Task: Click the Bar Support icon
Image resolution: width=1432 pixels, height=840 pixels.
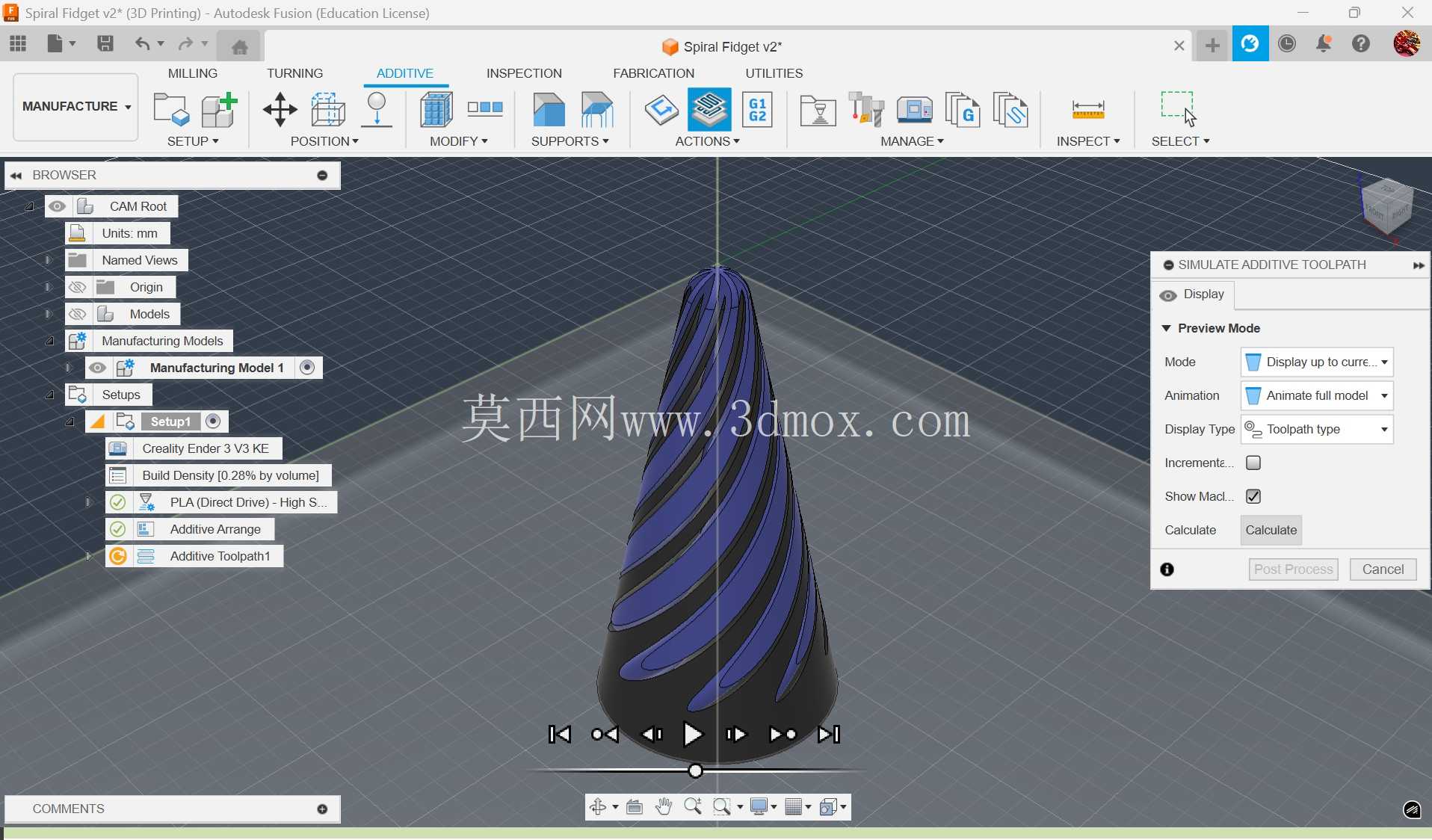Action: coord(597,109)
